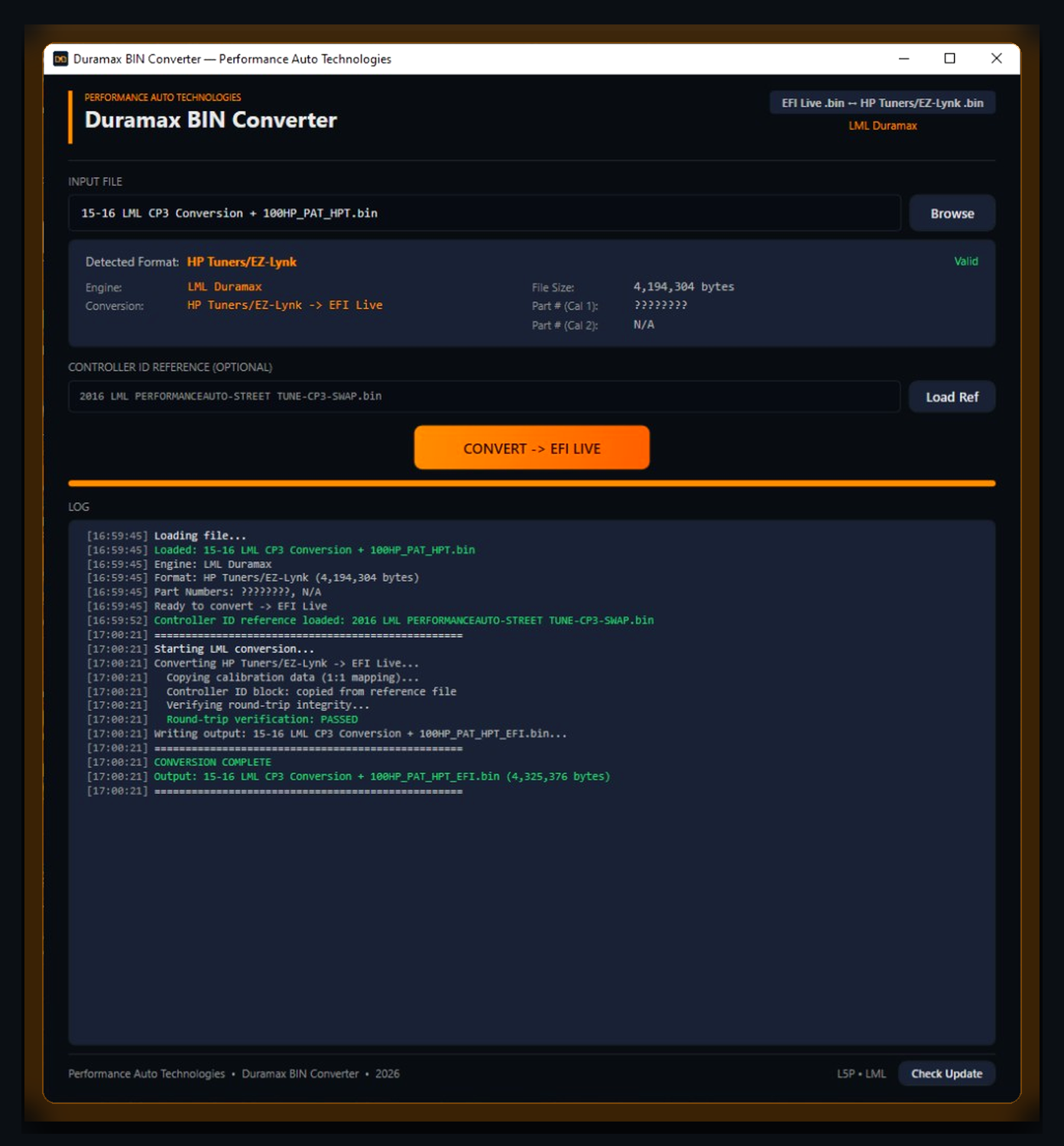The width and height of the screenshot is (1064, 1146).
Task: Click the 'PERFORMANCE AUTO TECHNOLOGIES' header label
Action: pyautogui.click(x=163, y=97)
